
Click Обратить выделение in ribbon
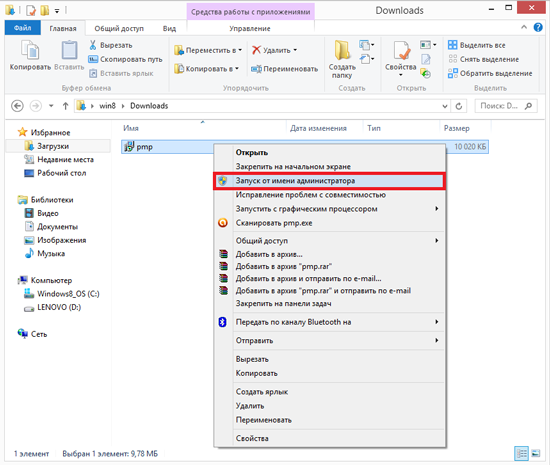point(490,73)
